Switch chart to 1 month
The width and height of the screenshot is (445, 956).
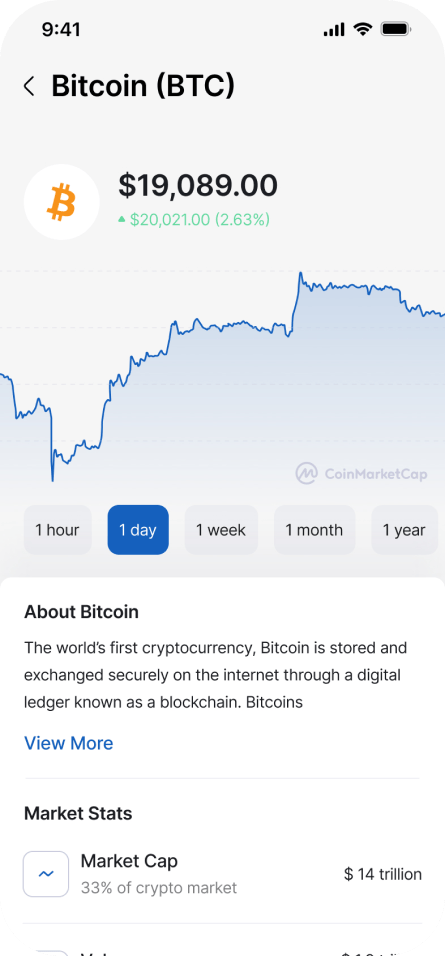315,530
